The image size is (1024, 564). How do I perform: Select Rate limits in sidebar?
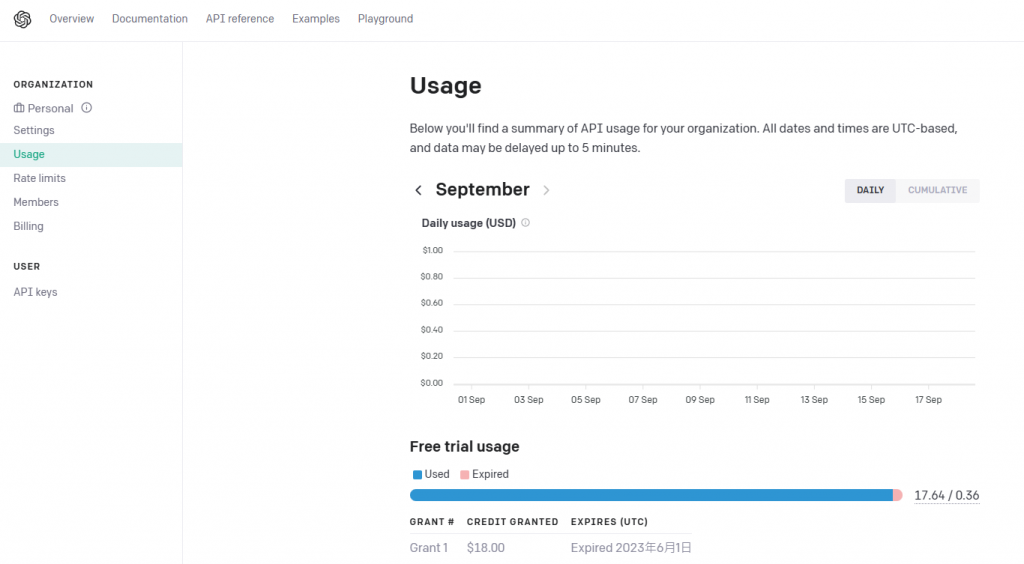coord(39,178)
